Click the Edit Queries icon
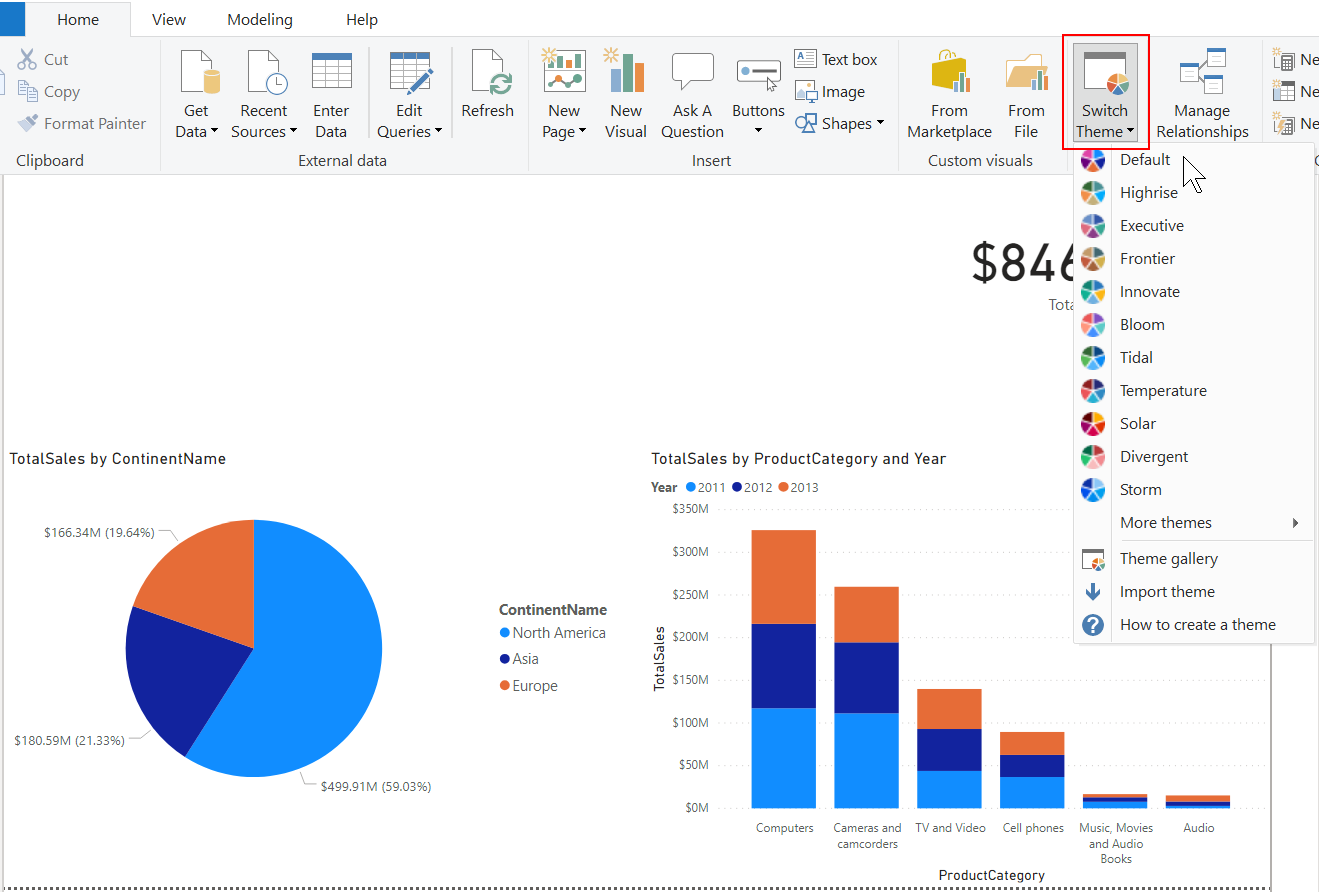Screen dimensions: 1319x892 pos(410,72)
